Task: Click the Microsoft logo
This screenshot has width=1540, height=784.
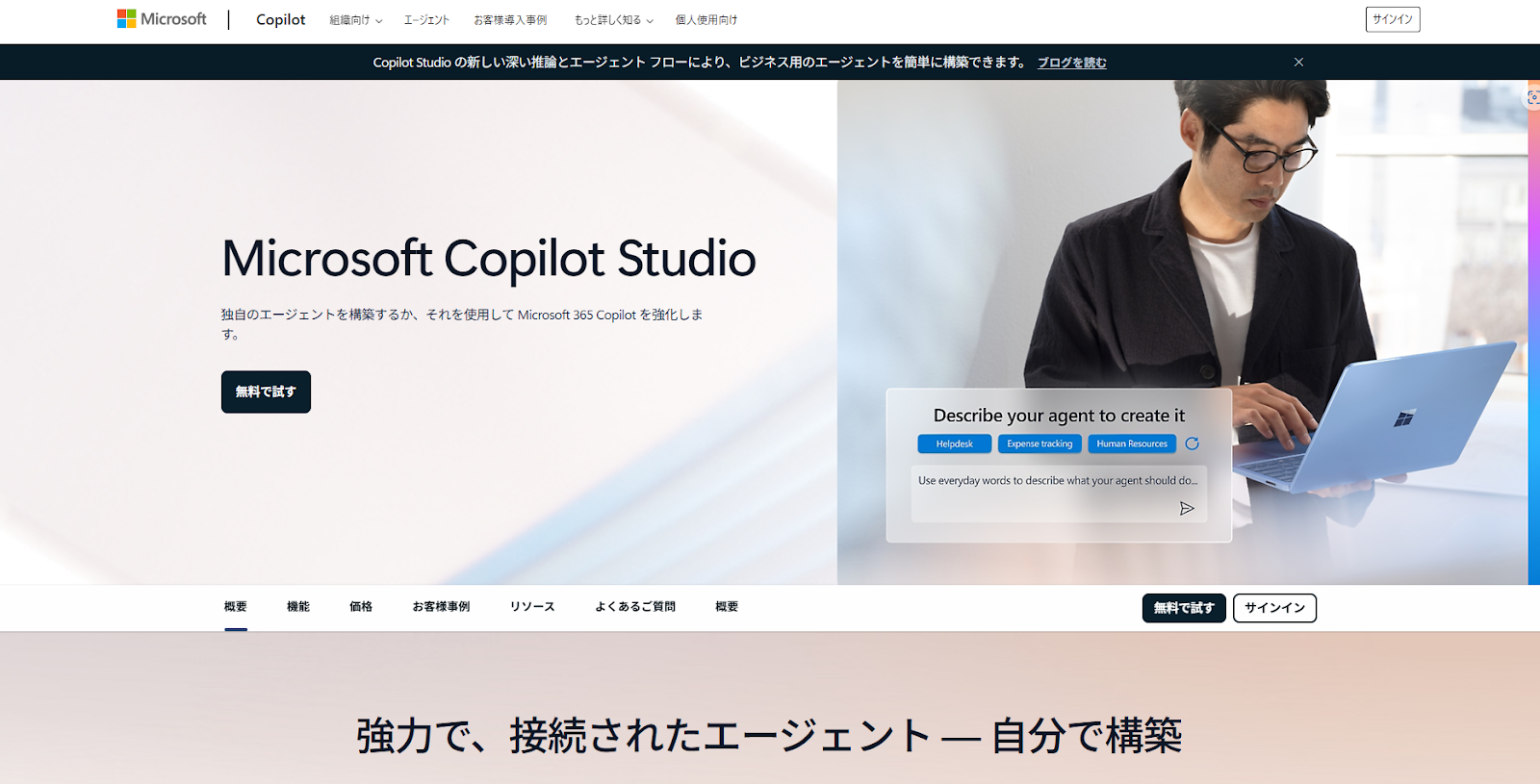Action: click(162, 19)
